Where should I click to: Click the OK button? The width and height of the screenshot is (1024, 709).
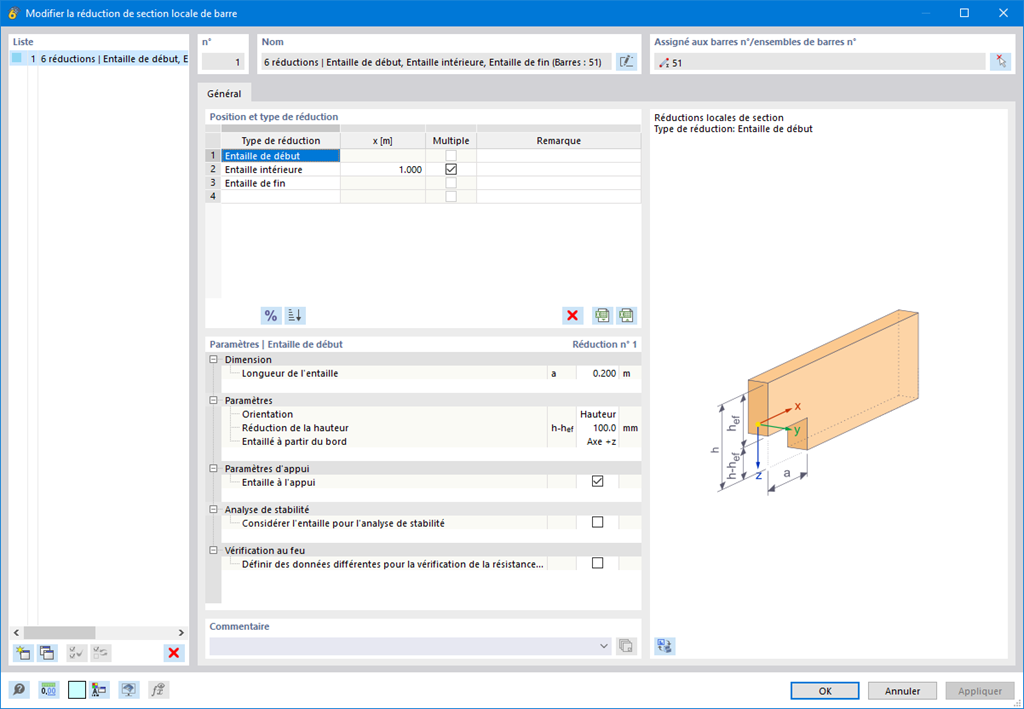(x=825, y=691)
